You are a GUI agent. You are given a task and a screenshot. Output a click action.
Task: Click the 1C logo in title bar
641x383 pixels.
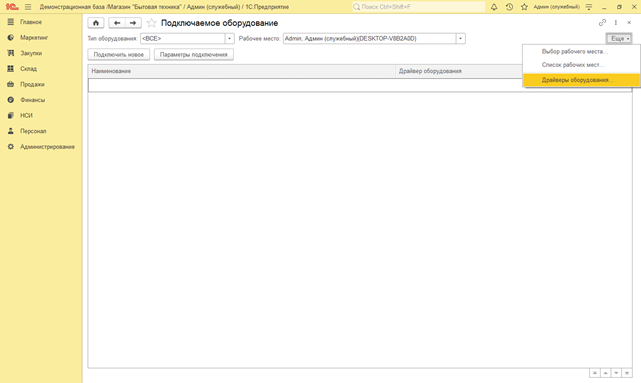12,7
